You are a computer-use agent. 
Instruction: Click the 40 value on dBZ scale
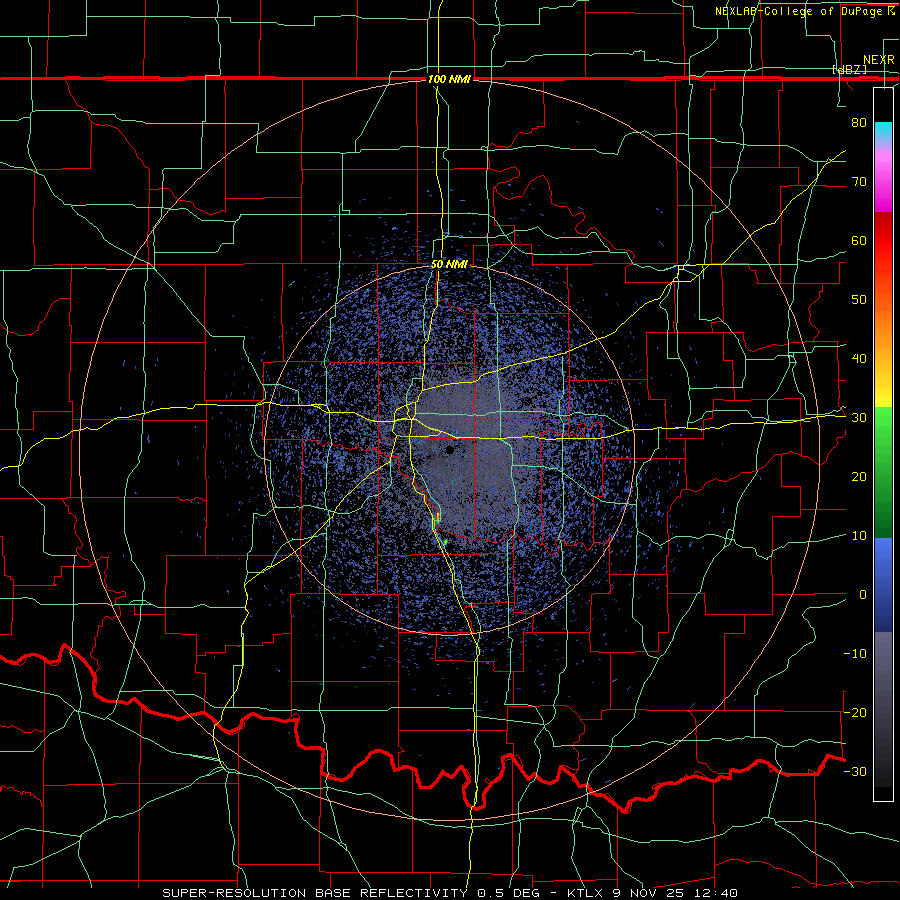tap(859, 358)
